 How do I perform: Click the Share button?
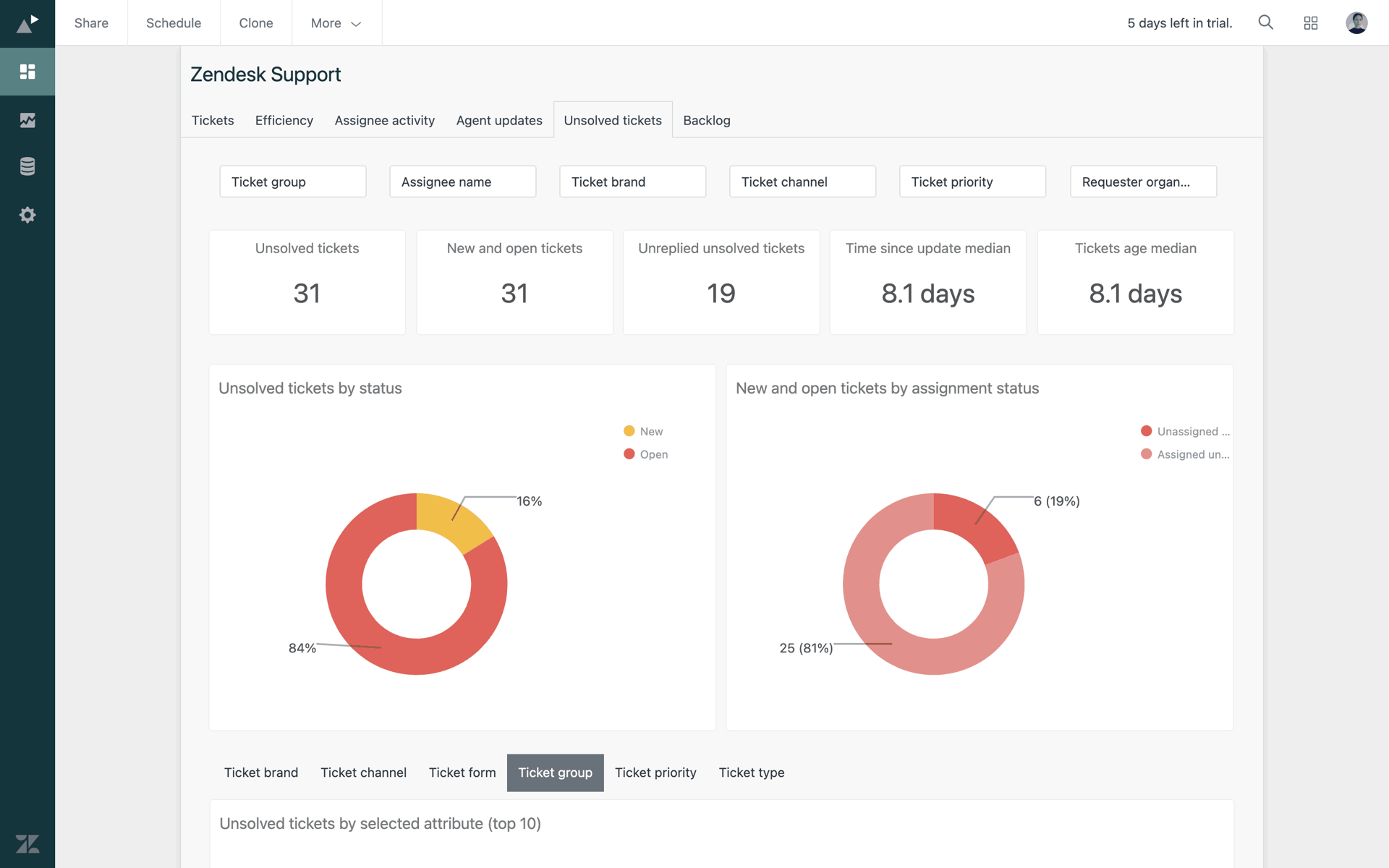(91, 23)
